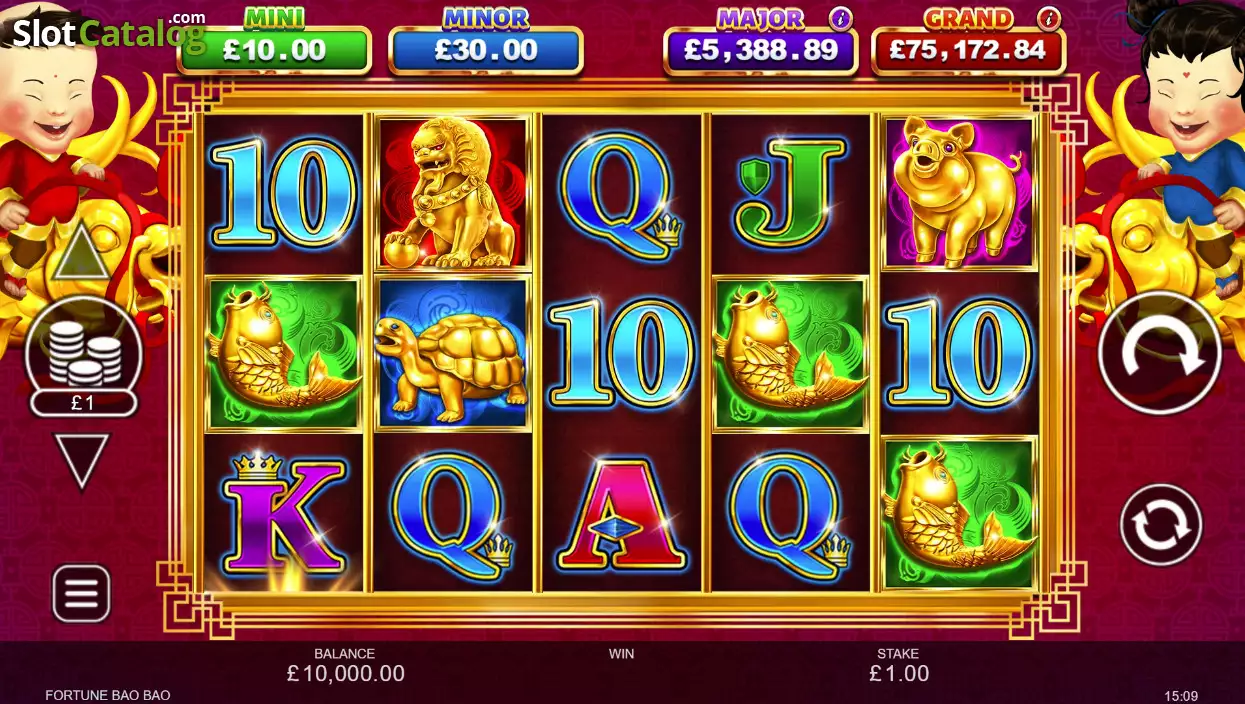The width and height of the screenshot is (1245, 704).
Task: Open autoplay with the double-arrow circle button
Action: pos(1161,524)
